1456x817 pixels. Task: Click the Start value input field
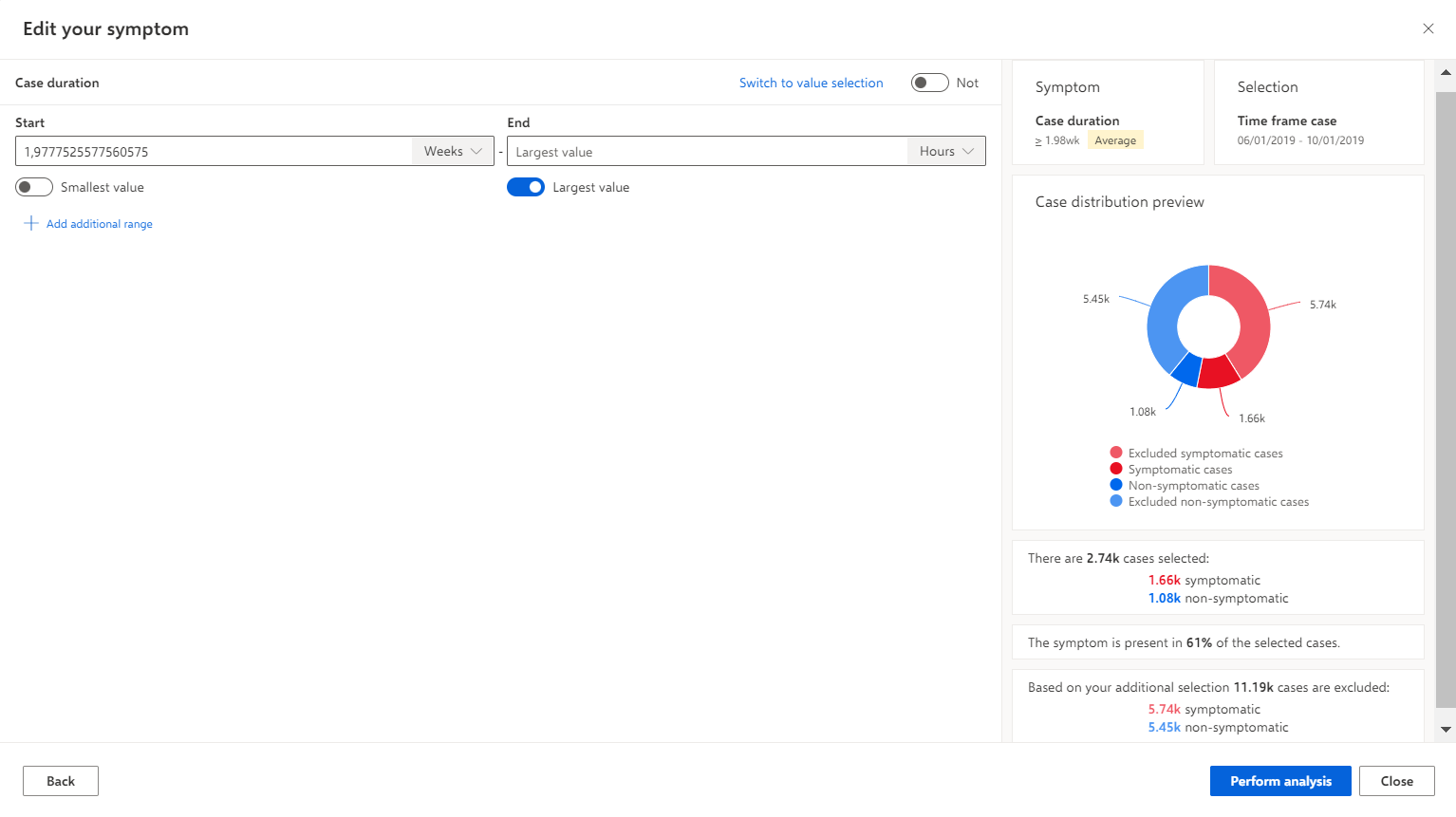click(214, 151)
